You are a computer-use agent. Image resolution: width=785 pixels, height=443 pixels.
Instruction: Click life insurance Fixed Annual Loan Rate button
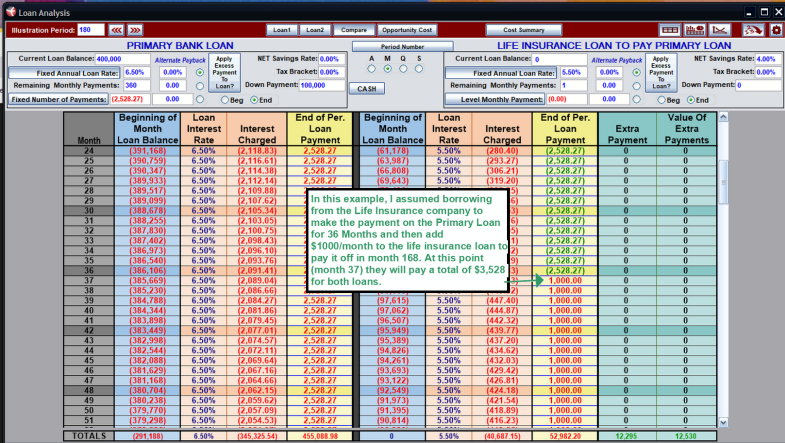501,73
